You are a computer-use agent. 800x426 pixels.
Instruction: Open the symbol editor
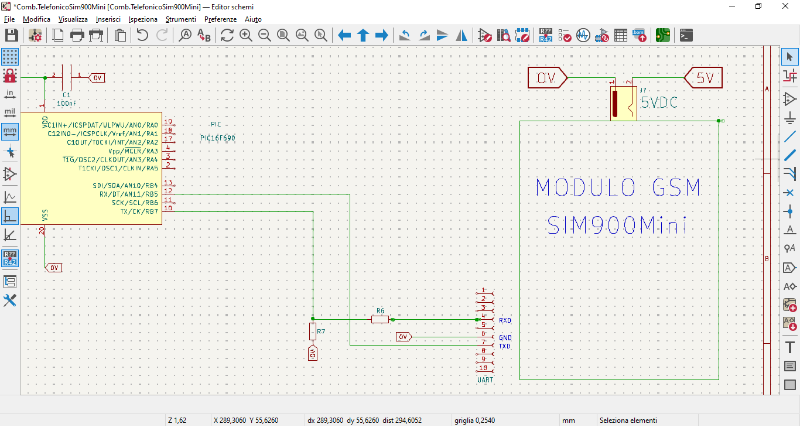pos(485,35)
